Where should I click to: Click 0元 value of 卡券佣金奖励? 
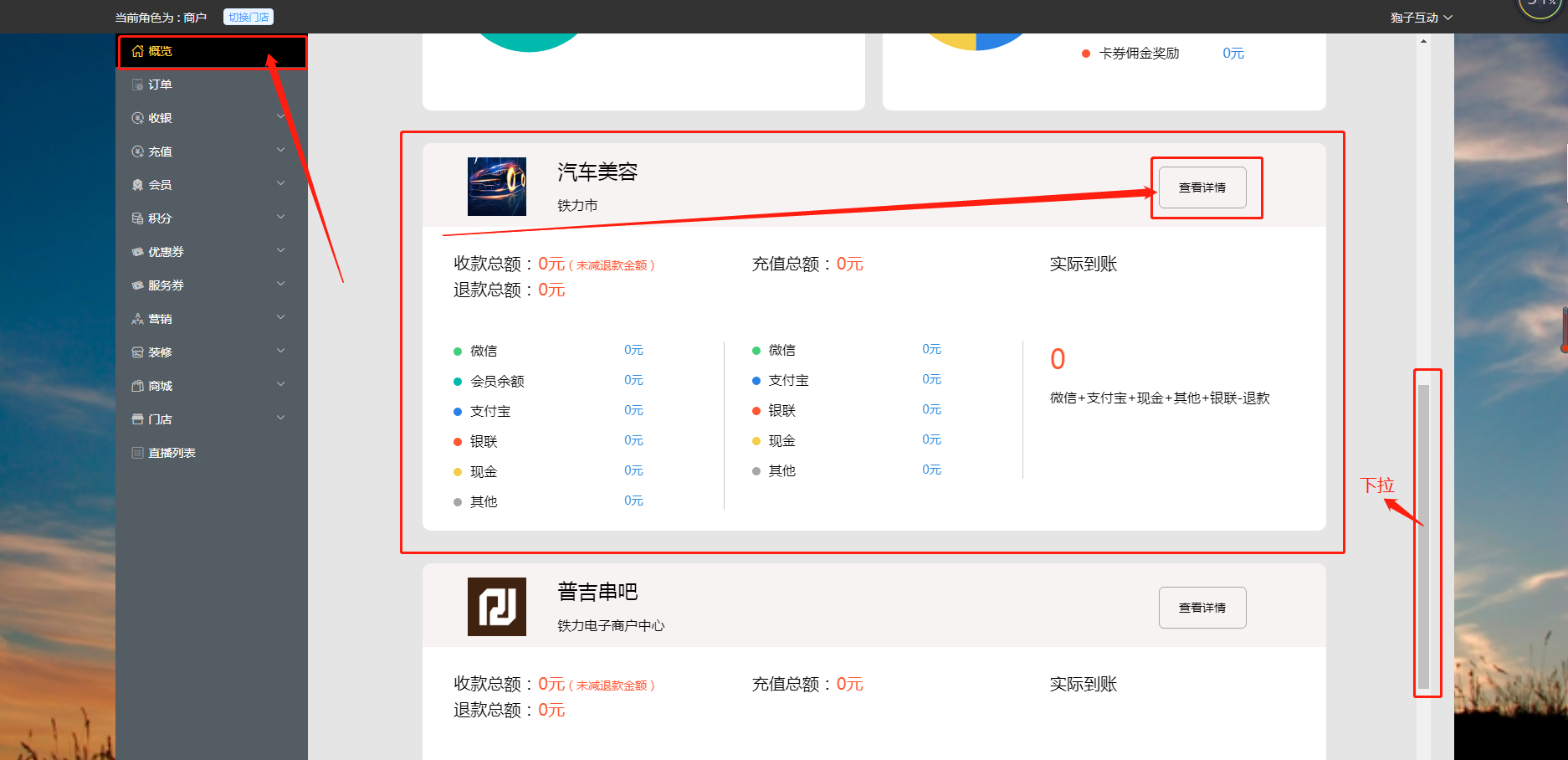(x=1233, y=54)
